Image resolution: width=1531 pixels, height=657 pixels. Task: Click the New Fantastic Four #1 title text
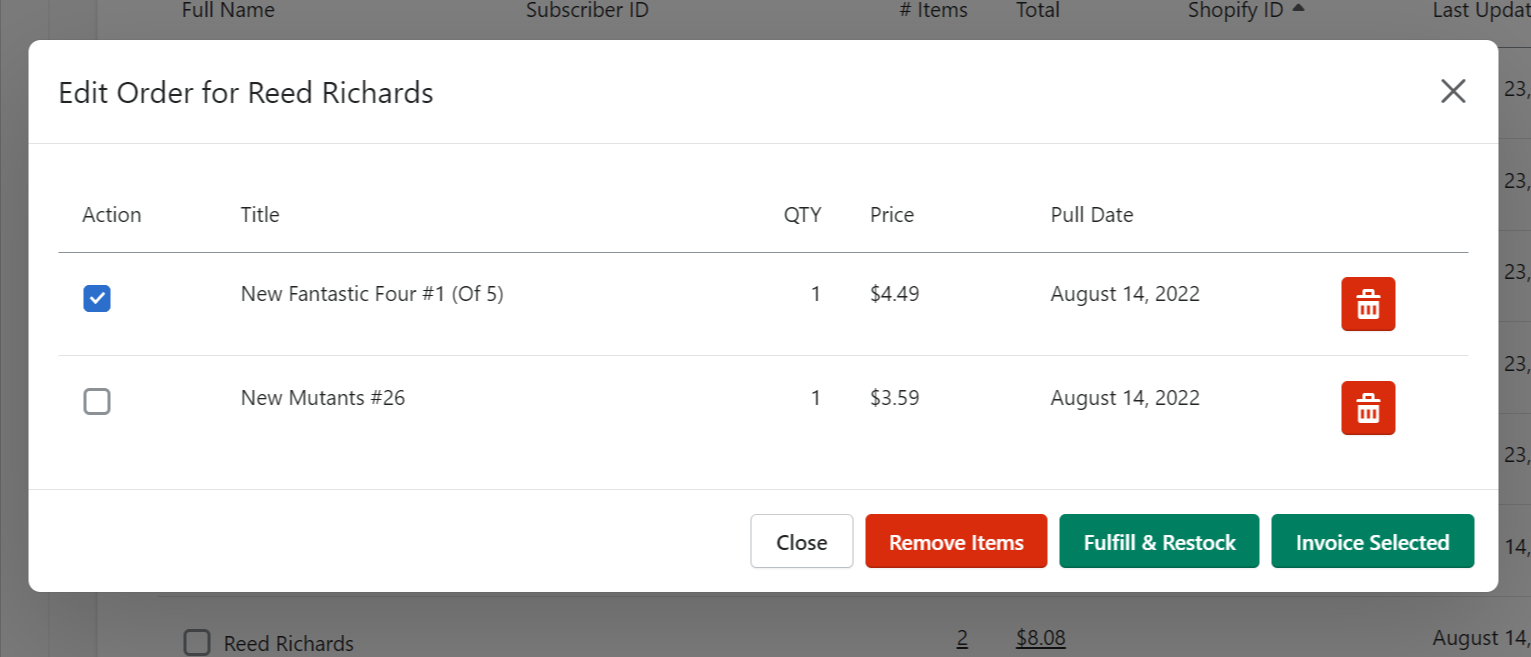point(371,294)
